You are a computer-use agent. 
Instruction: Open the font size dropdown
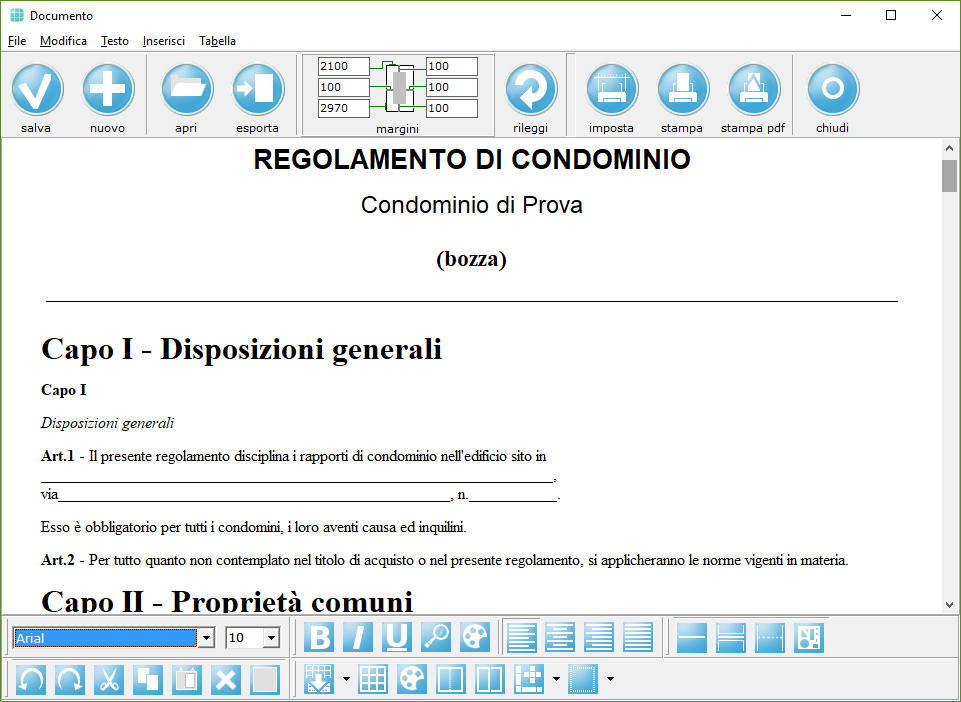[x=270, y=638]
